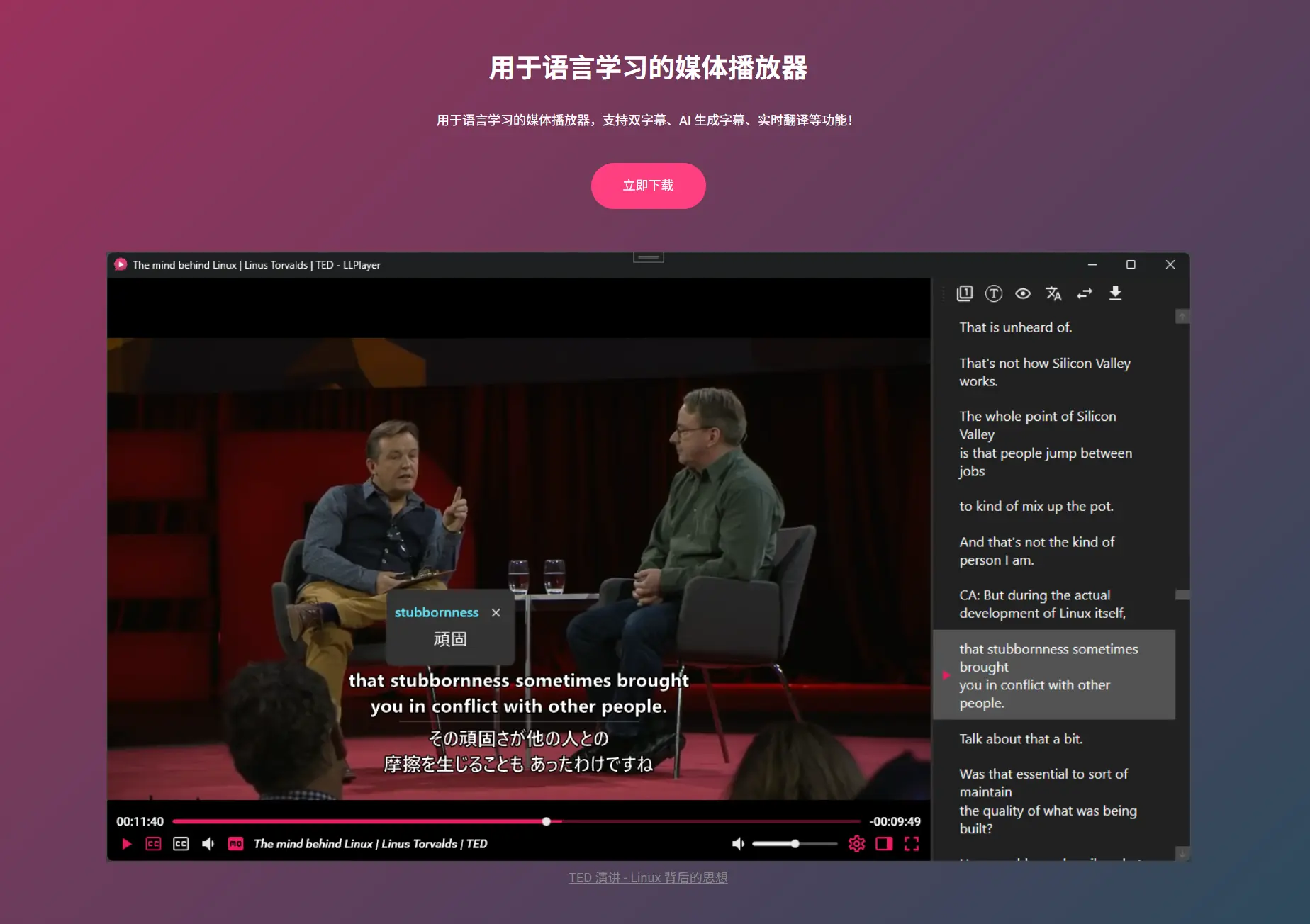Click the Japanese subtitle text over the video
The width and height of the screenshot is (1310, 924).
coord(518,751)
